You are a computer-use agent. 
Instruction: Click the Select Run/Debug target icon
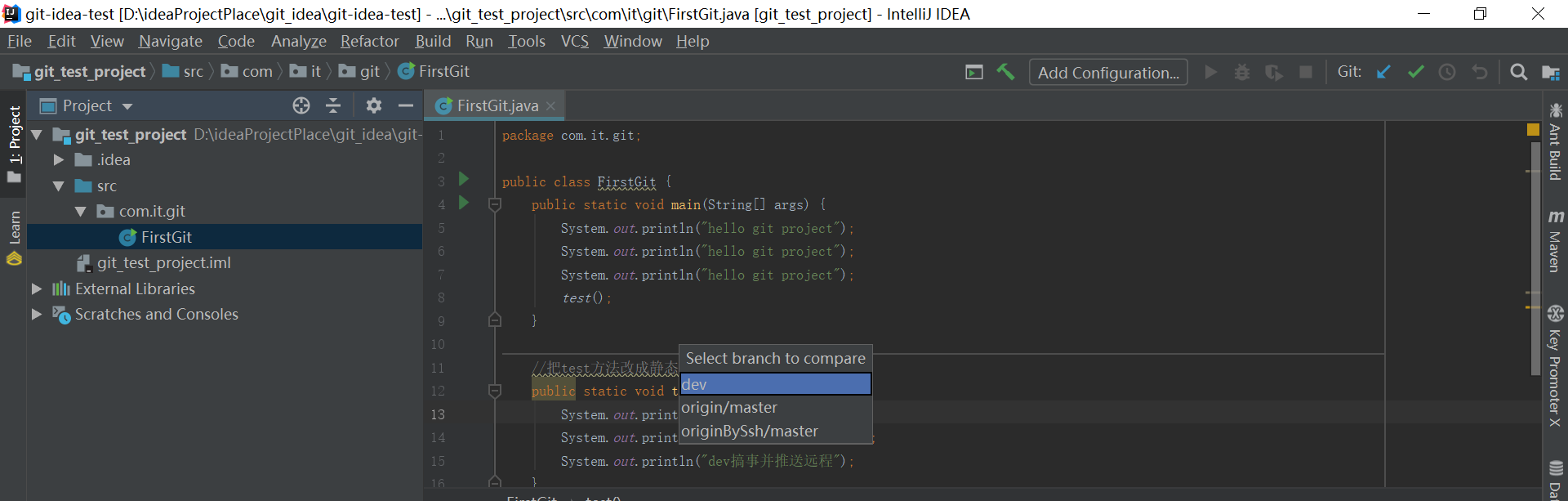[974, 72]
